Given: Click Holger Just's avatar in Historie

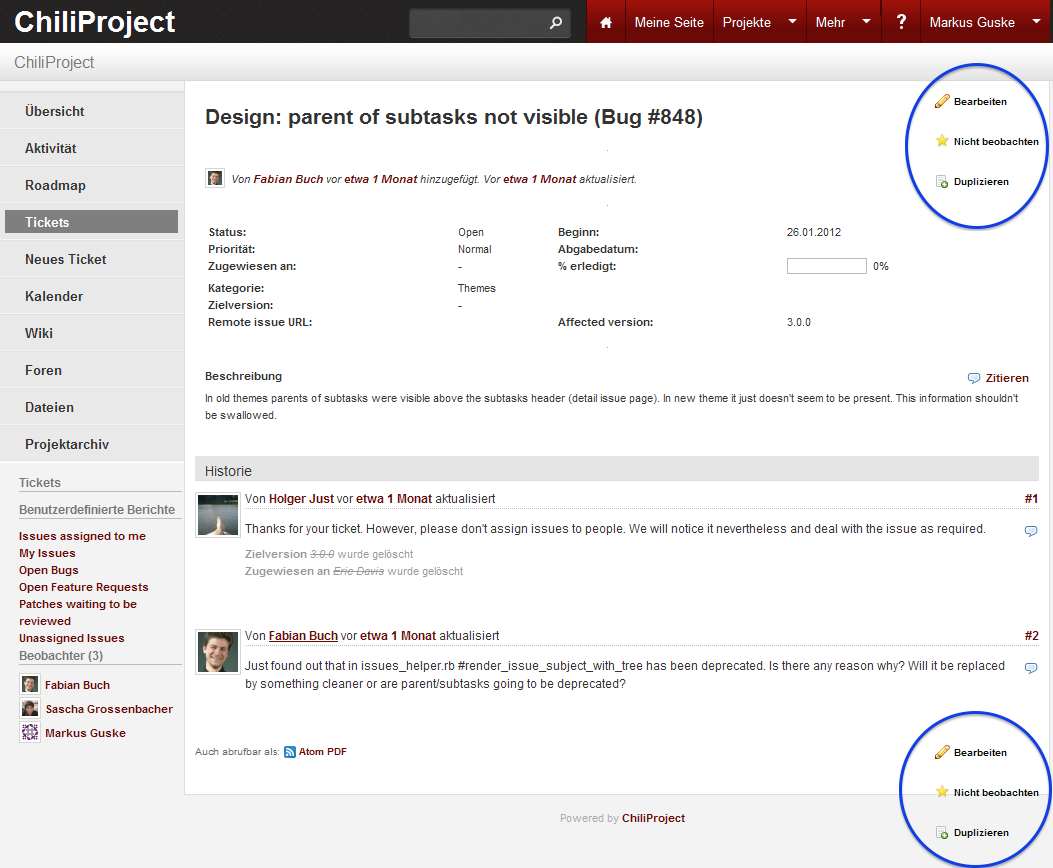Looking at the screenshot, I should (x=218, y=515).
